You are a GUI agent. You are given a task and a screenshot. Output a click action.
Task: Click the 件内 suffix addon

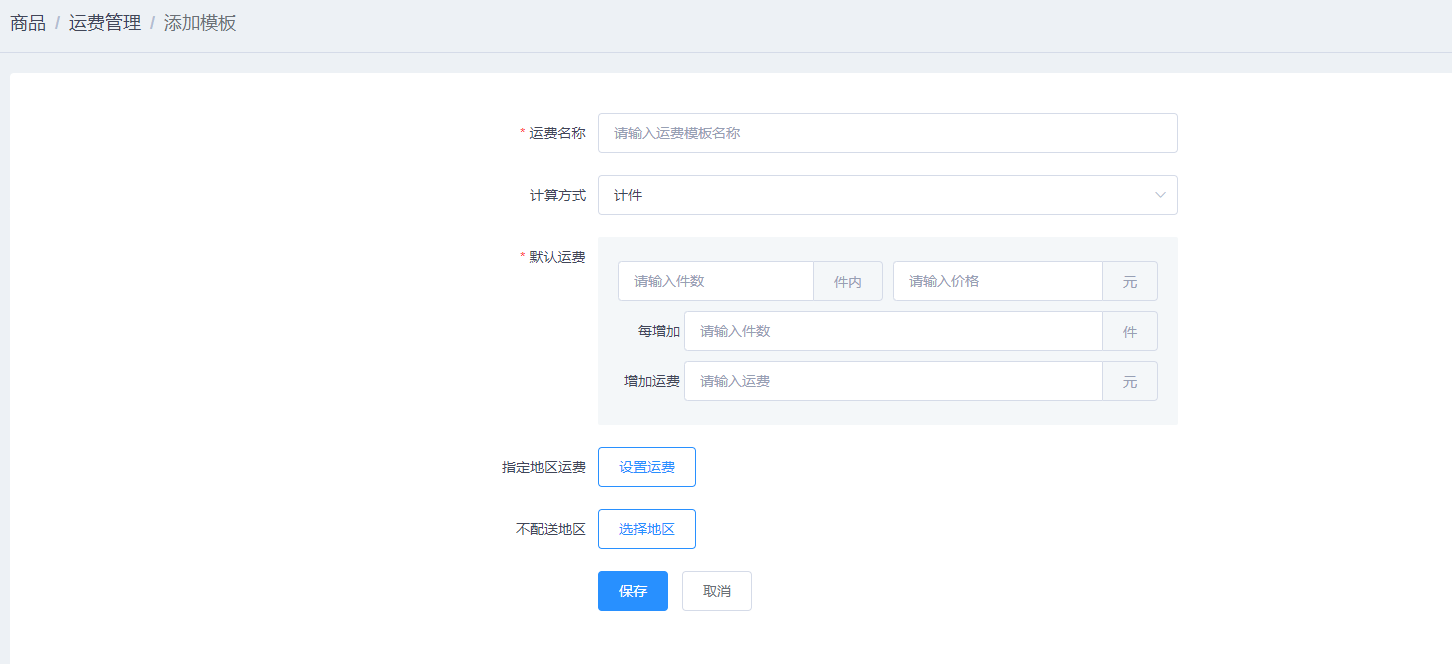tap(848, 282)
